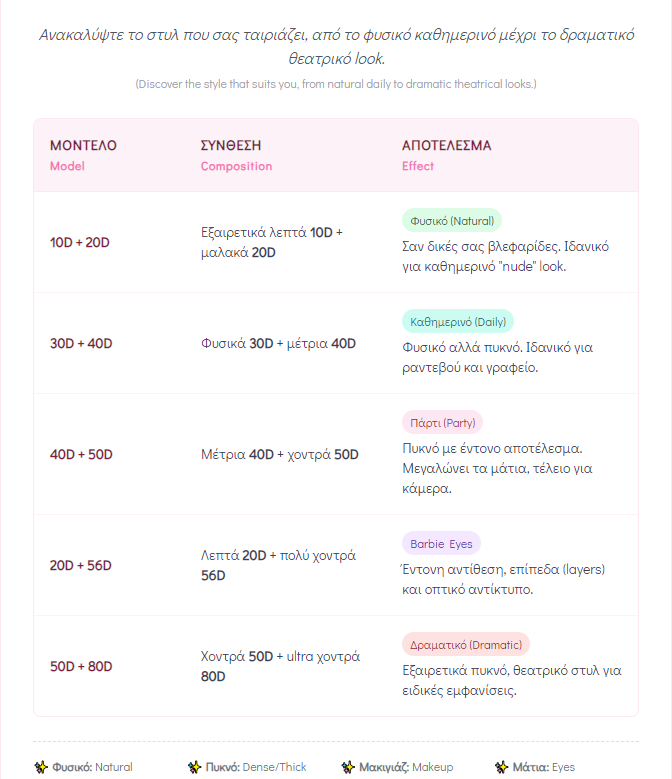672x779 pixels.
Task: Click the sparkle icon beside Μακιγιάζ: Makeup
Action: 348,767
